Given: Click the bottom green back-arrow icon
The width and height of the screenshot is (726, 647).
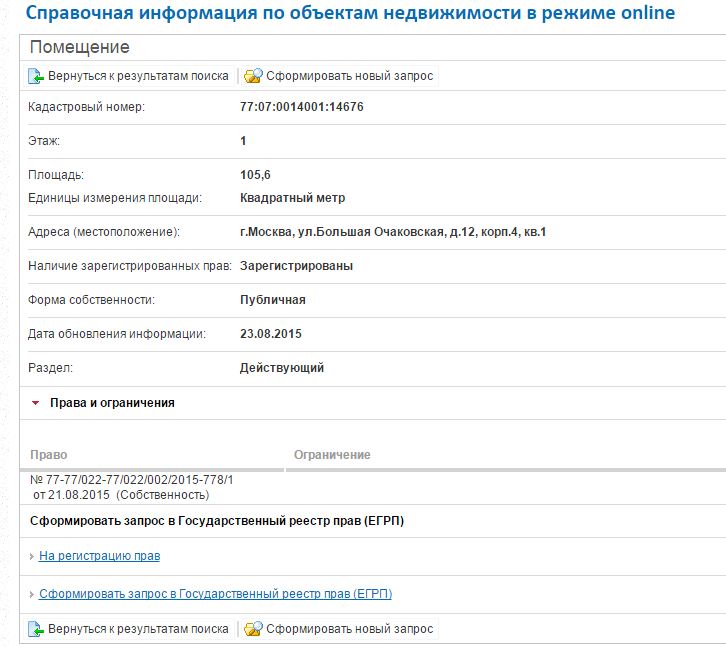Looking at the screenshot, I should point(36,629).
